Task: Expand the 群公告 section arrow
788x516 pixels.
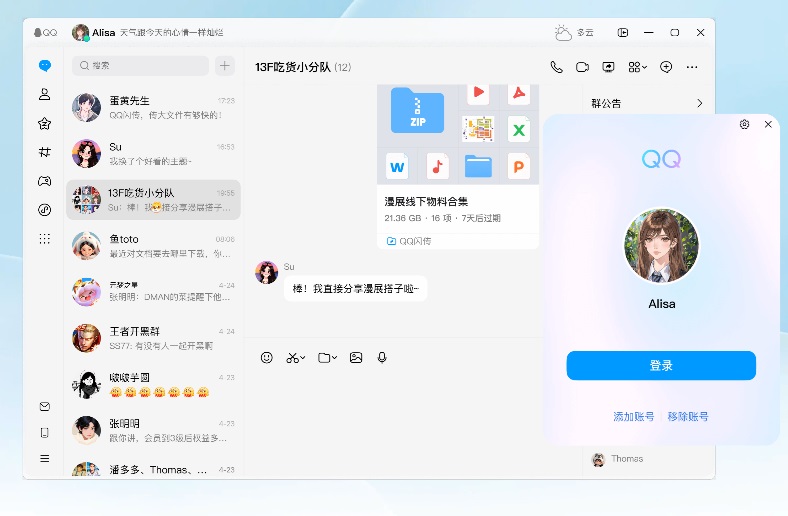Action: (x=699, y=103)
